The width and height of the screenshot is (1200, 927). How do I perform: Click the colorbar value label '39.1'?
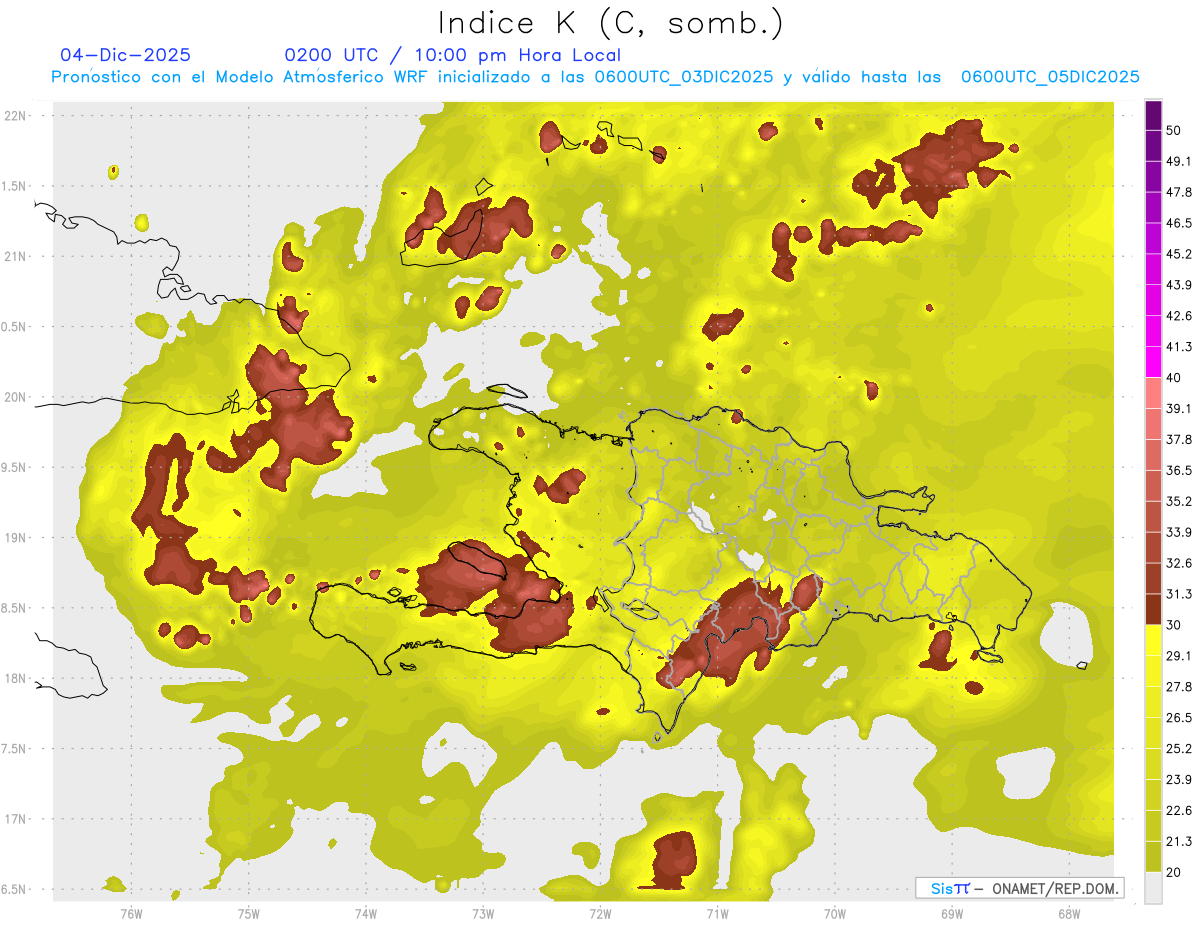pyautogui.click(x=1179, y=408)
